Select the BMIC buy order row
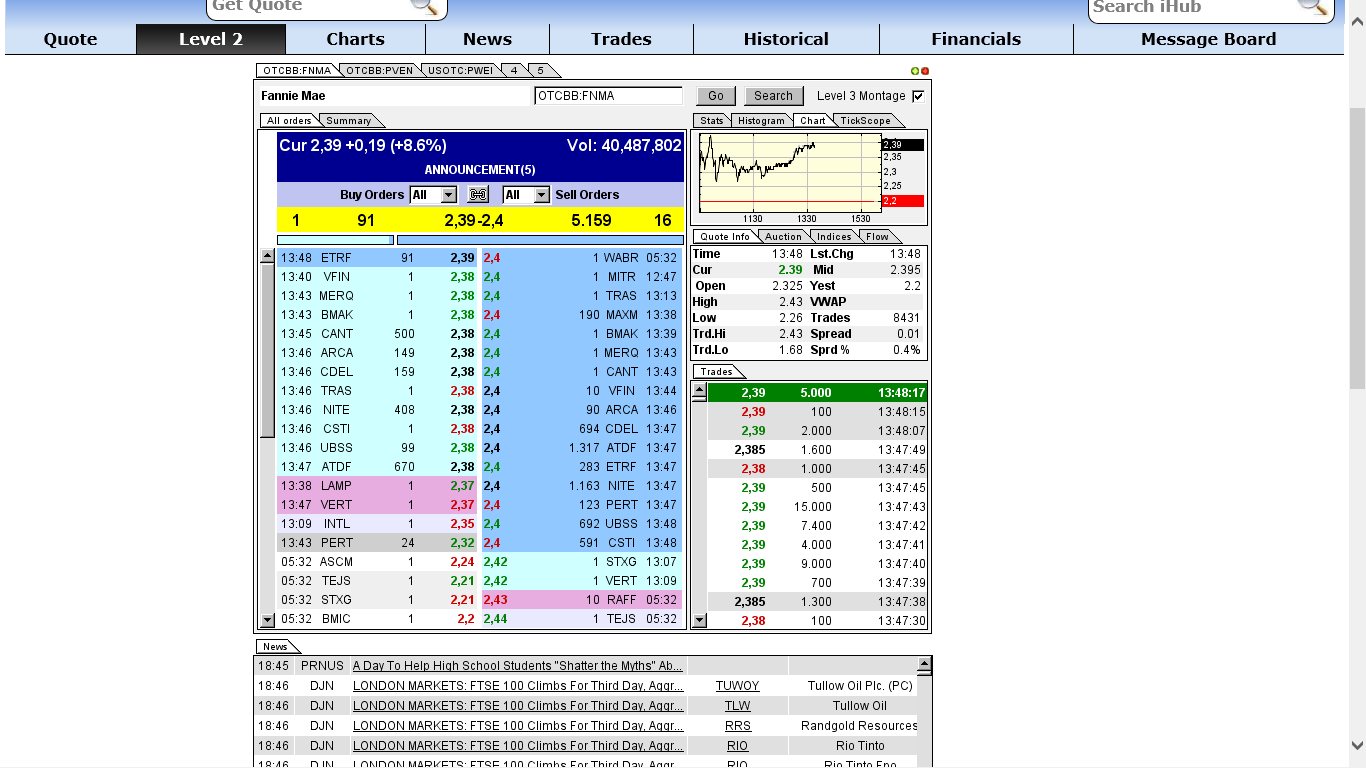This screenshot has height=768, width=1366. pos(379,619)
